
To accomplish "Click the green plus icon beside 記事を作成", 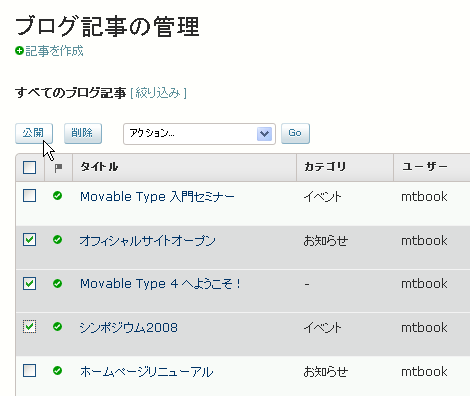I will (x=19, y=51).
